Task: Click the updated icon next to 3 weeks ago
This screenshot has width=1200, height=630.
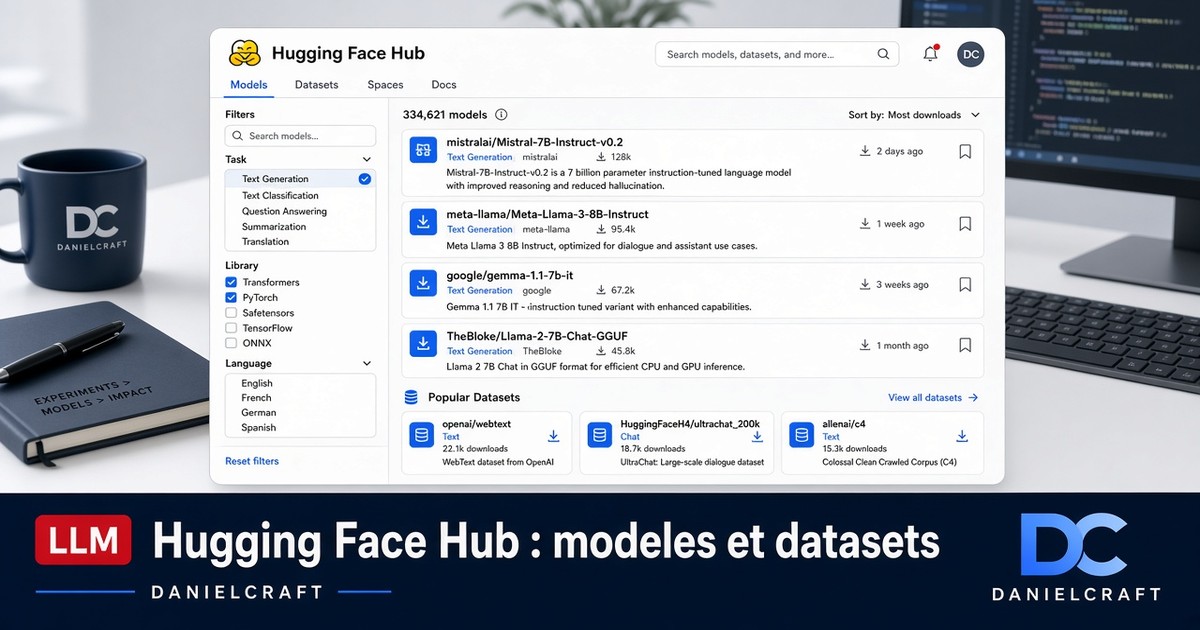Action: click(865, 285)
